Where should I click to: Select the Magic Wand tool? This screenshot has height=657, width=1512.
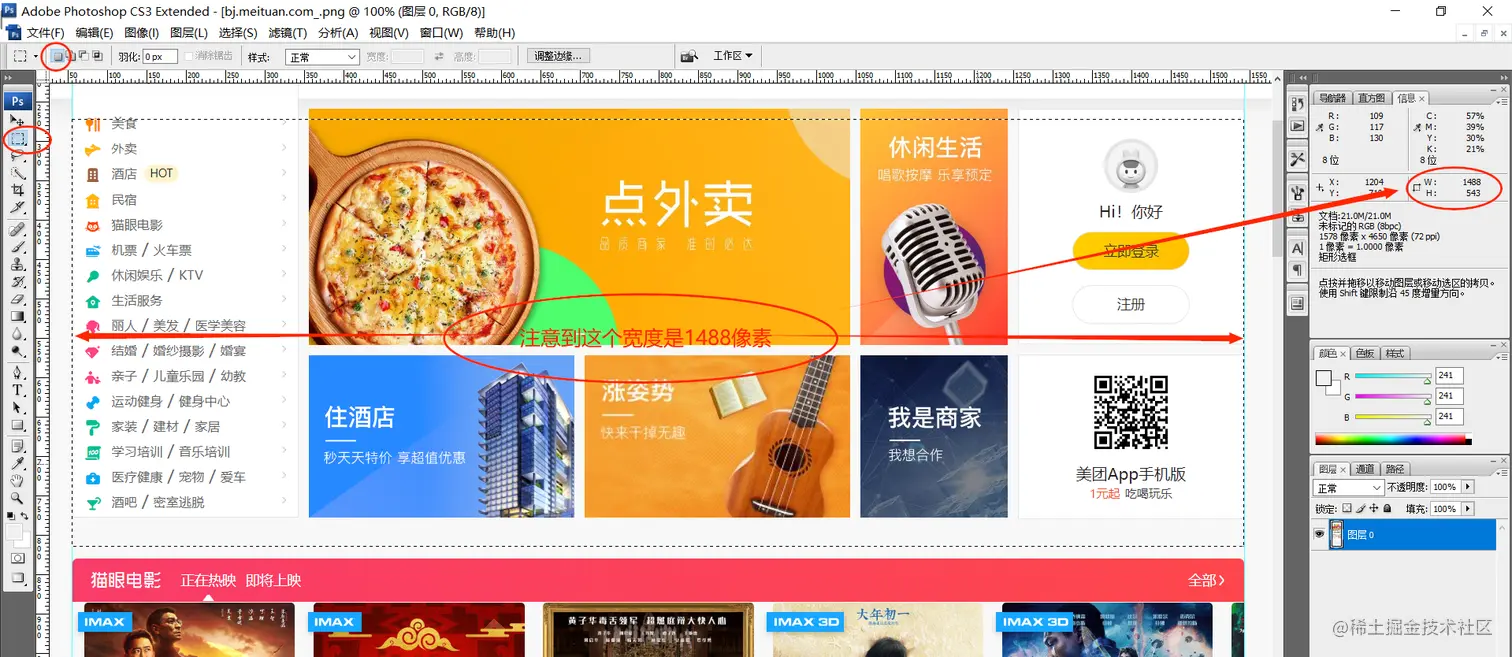(x=18, y=173)
